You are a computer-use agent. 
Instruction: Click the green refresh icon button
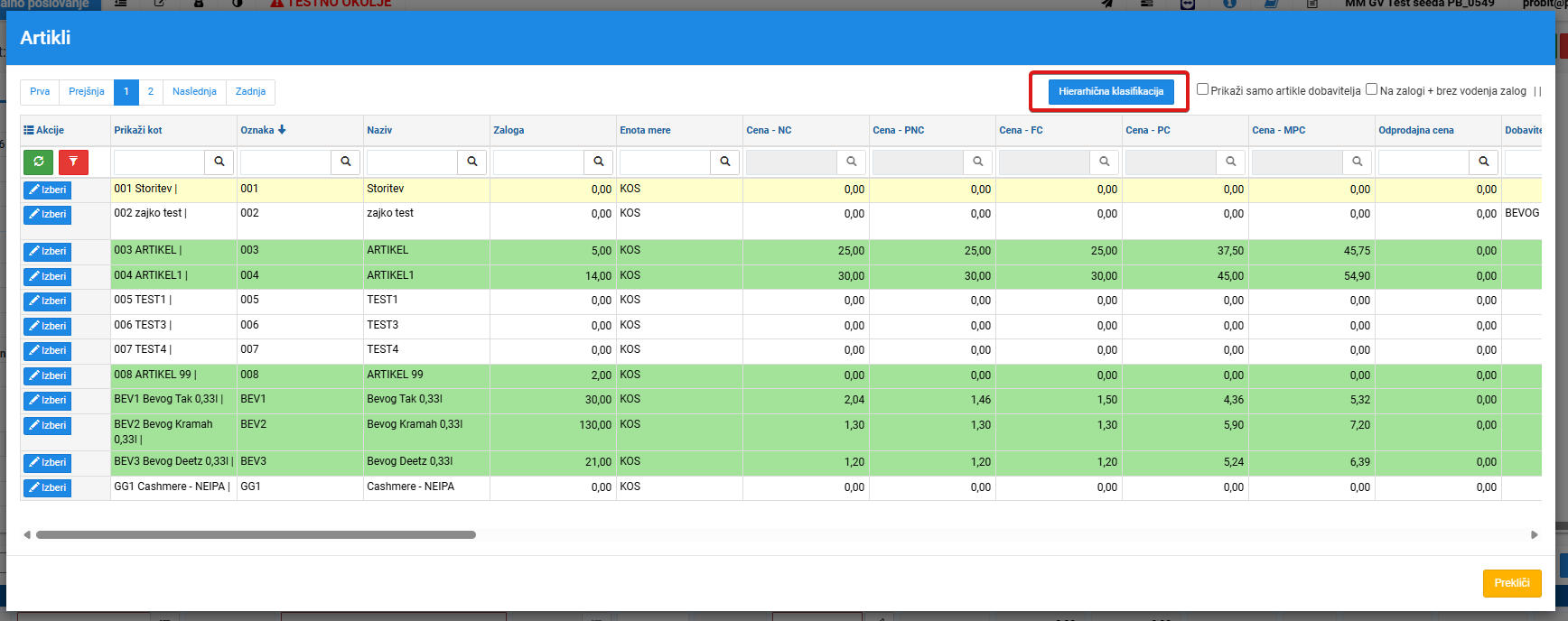click(38, 162)
